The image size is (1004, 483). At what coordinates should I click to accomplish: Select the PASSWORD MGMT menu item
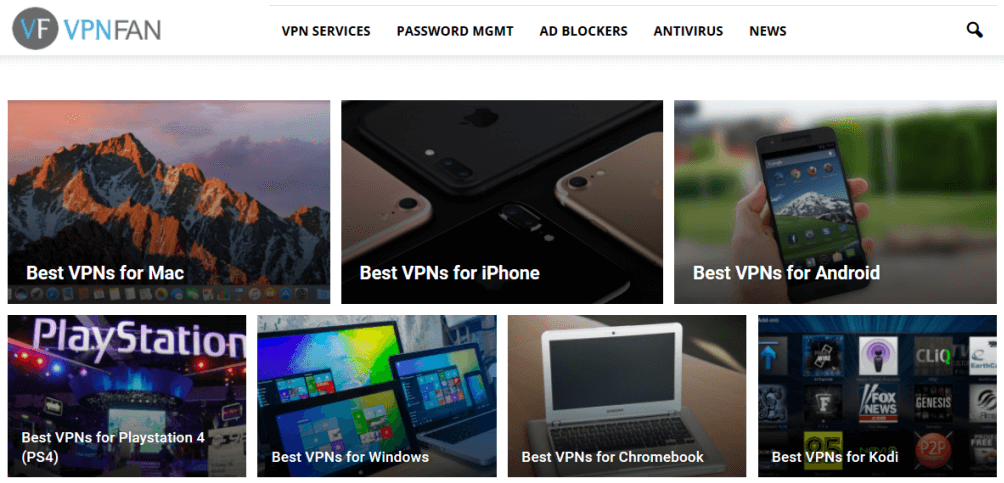455,31
